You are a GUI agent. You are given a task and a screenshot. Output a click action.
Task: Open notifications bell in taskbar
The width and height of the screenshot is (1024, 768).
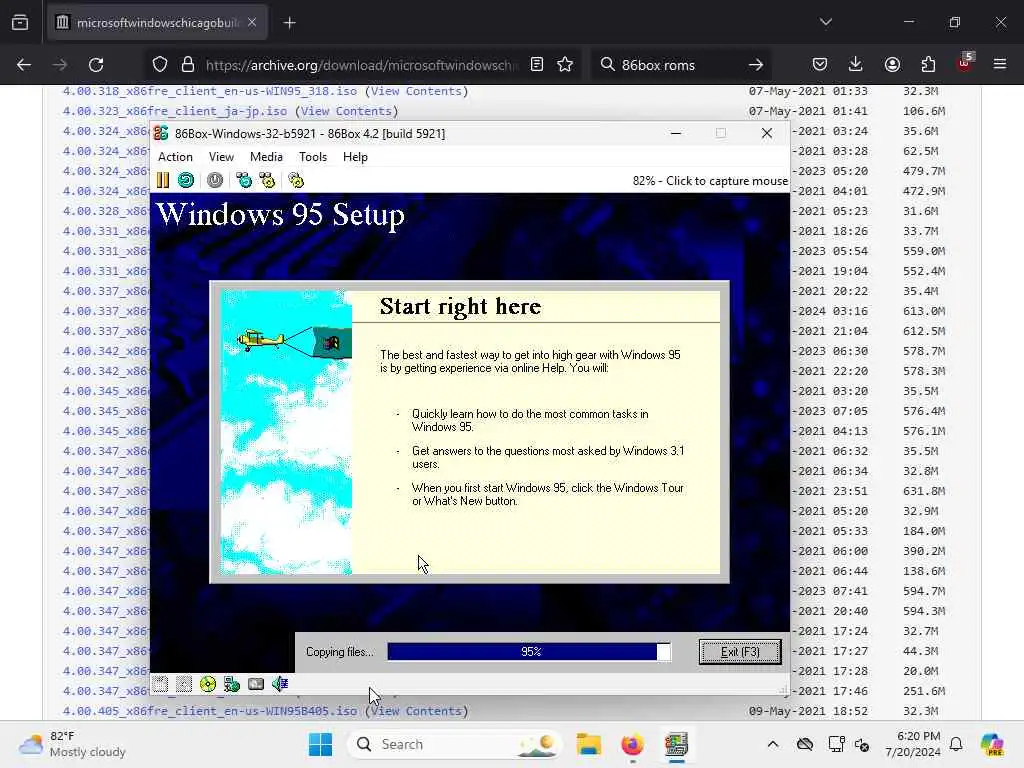(956, 744)
